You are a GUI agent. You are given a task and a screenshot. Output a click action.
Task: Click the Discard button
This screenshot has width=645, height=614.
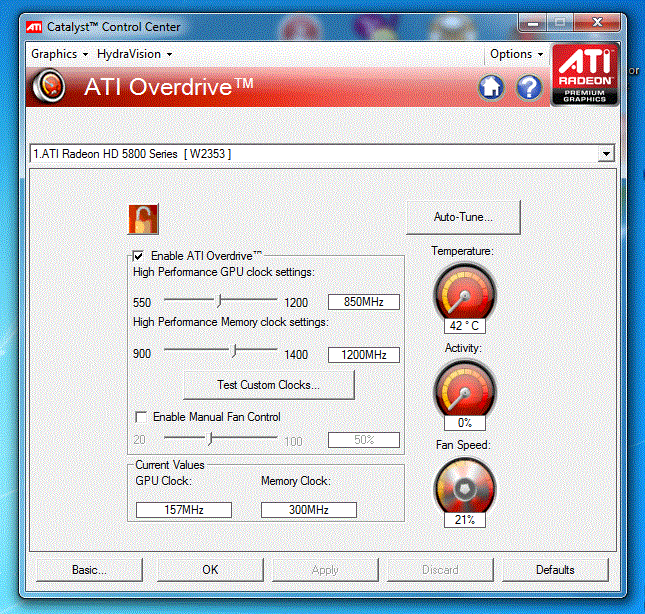440,570
